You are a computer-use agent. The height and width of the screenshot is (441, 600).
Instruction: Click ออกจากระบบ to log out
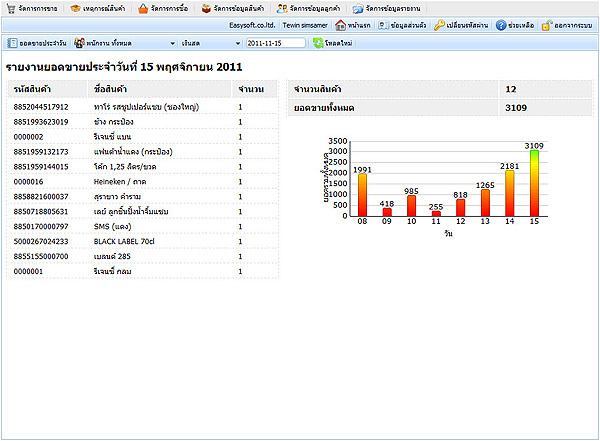546,25
